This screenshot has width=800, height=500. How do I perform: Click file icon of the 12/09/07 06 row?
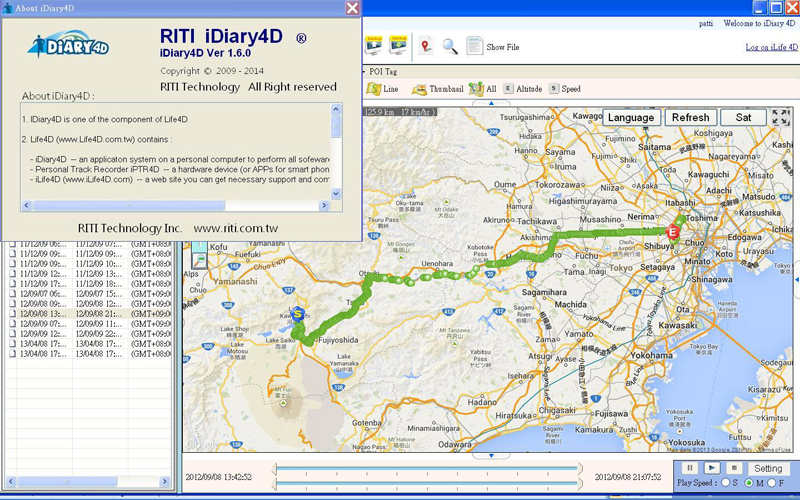pos(12,294)
